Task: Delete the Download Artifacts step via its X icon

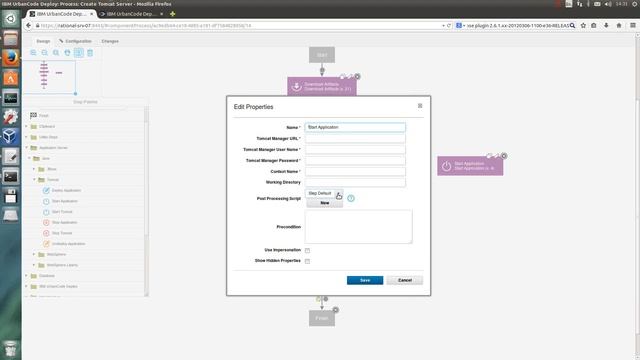Action: point(357,76)
